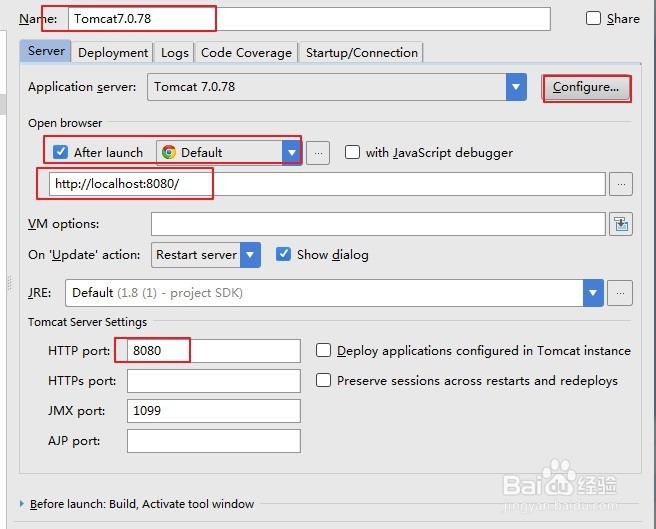Click the empty AJP port field
This screenshot has width=656, height=529.
pos(214,441)
